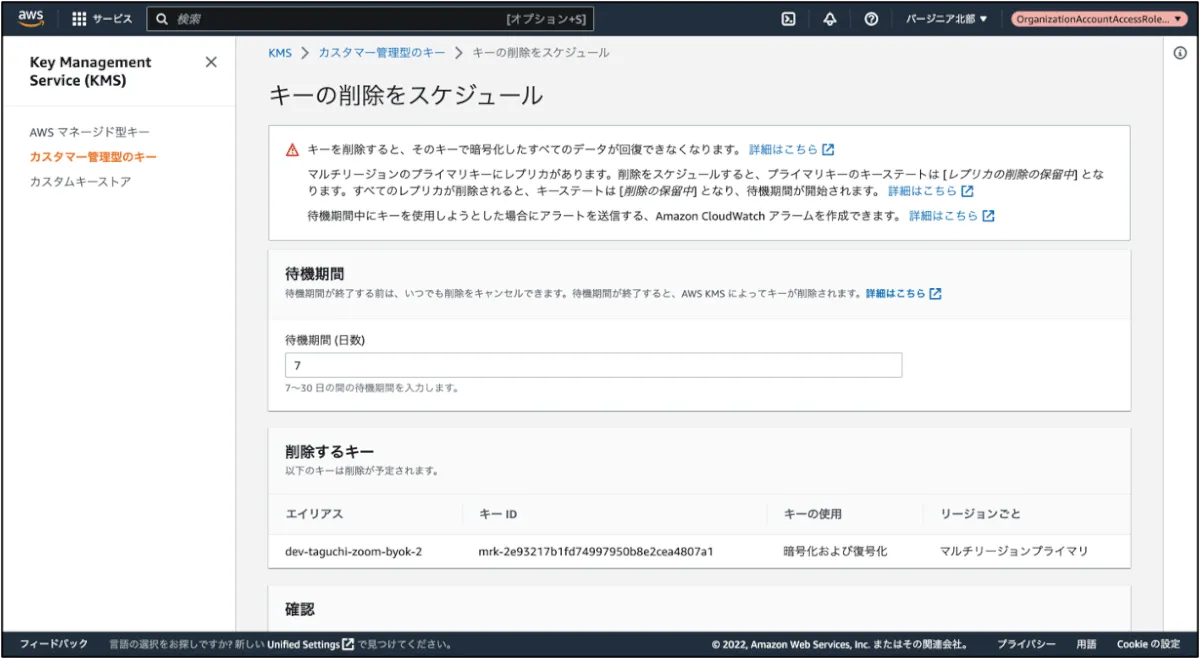Close the Key Management Service sidebar
Viewport: 1200px width, 658px height.
(211, 62)
